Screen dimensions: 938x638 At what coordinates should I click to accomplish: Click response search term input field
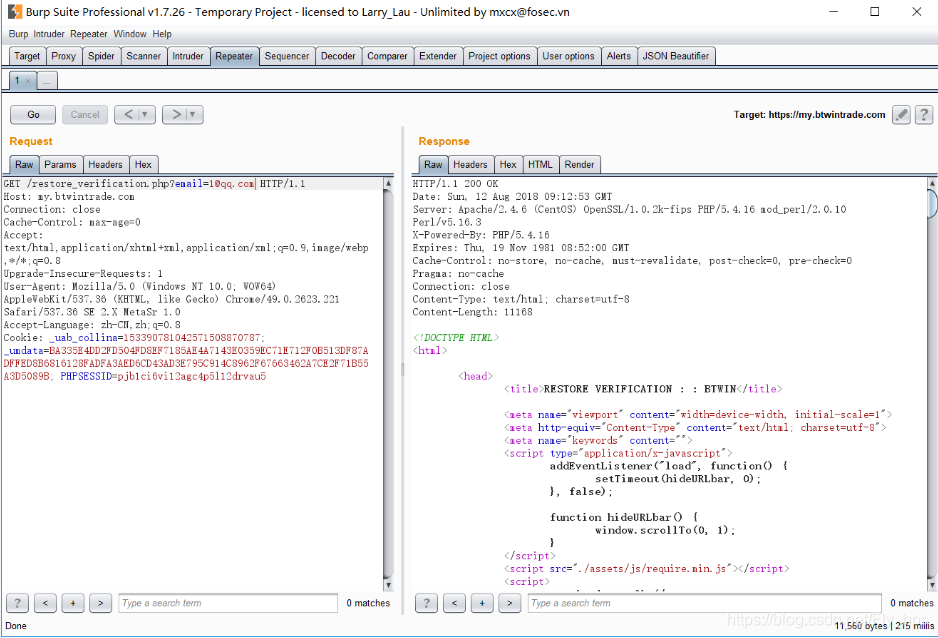[x=704, y=603]
